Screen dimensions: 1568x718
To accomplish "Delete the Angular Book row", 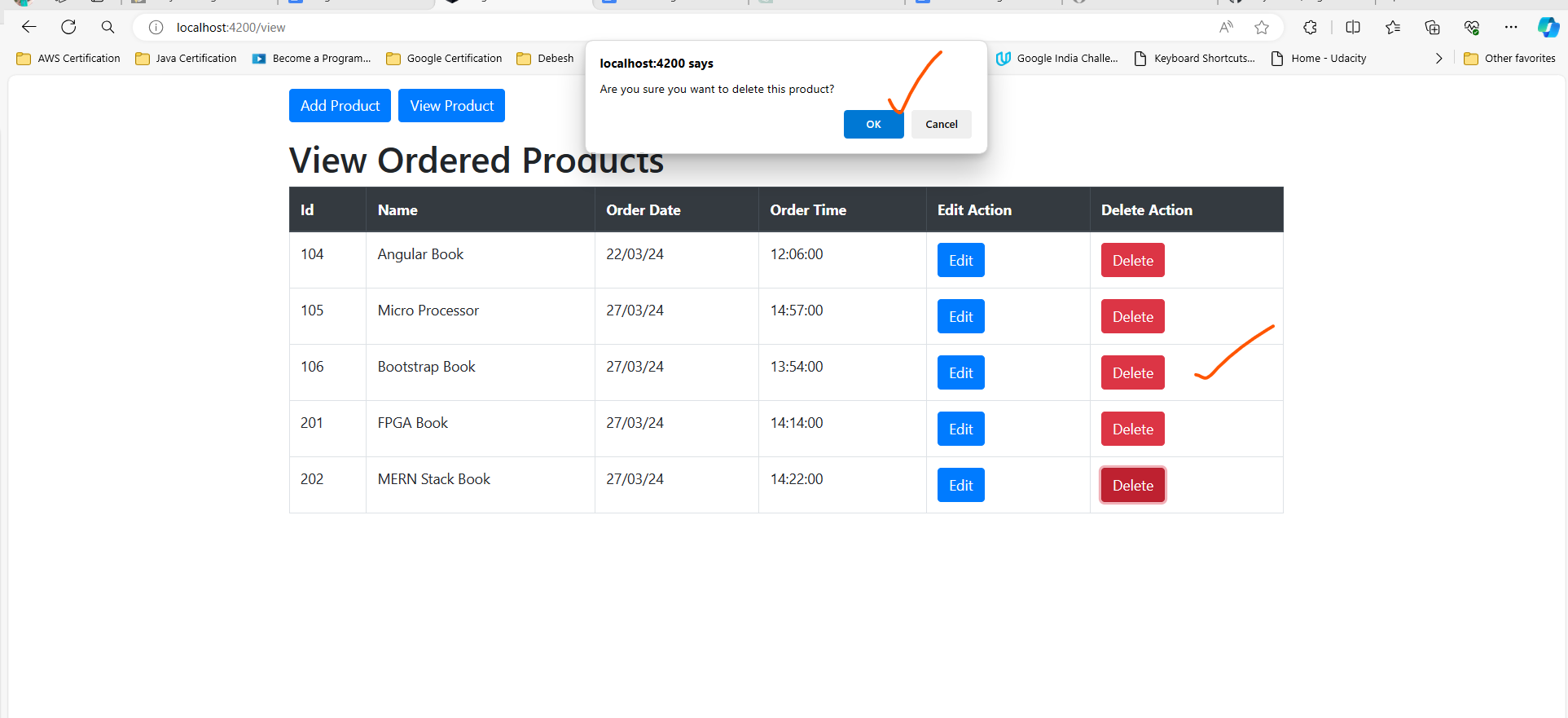I will (x=1132, y=260).
